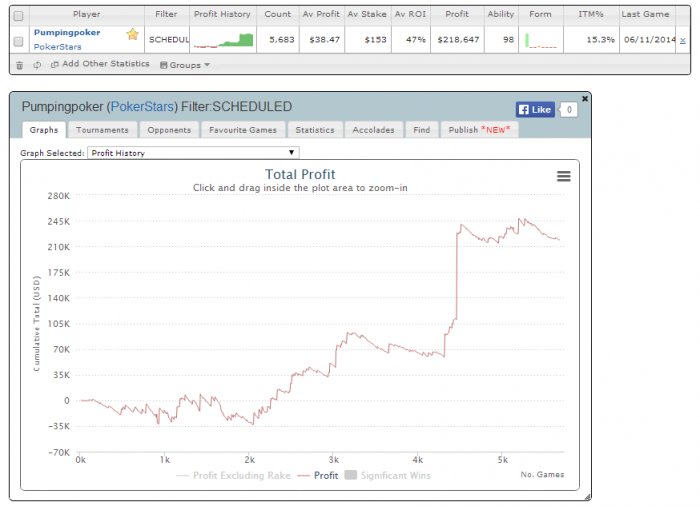700x506 pixels.
Task: Switch to the Statistics tab
Action: click(315, 130)
